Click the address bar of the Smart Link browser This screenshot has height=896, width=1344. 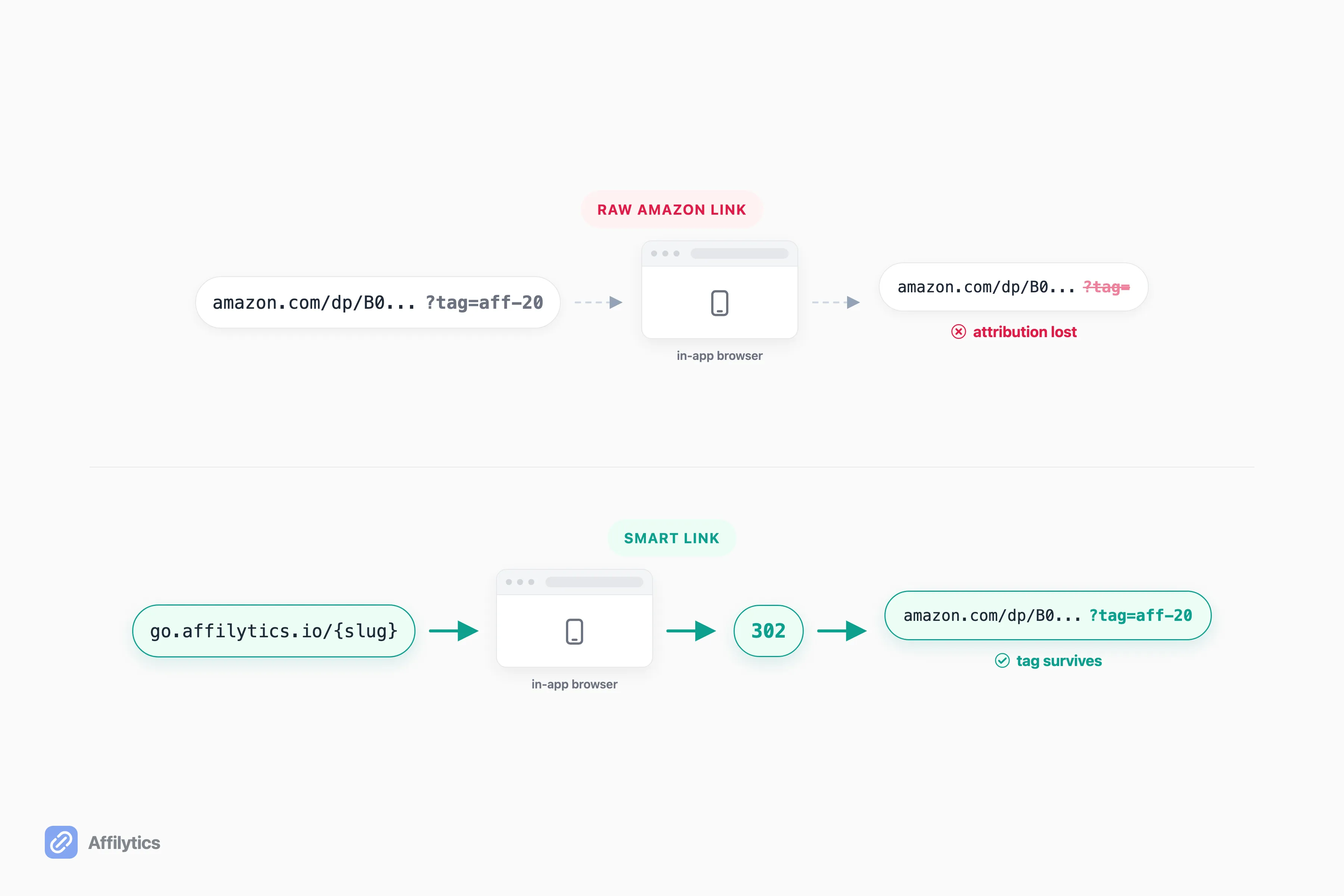click(594, 582)
